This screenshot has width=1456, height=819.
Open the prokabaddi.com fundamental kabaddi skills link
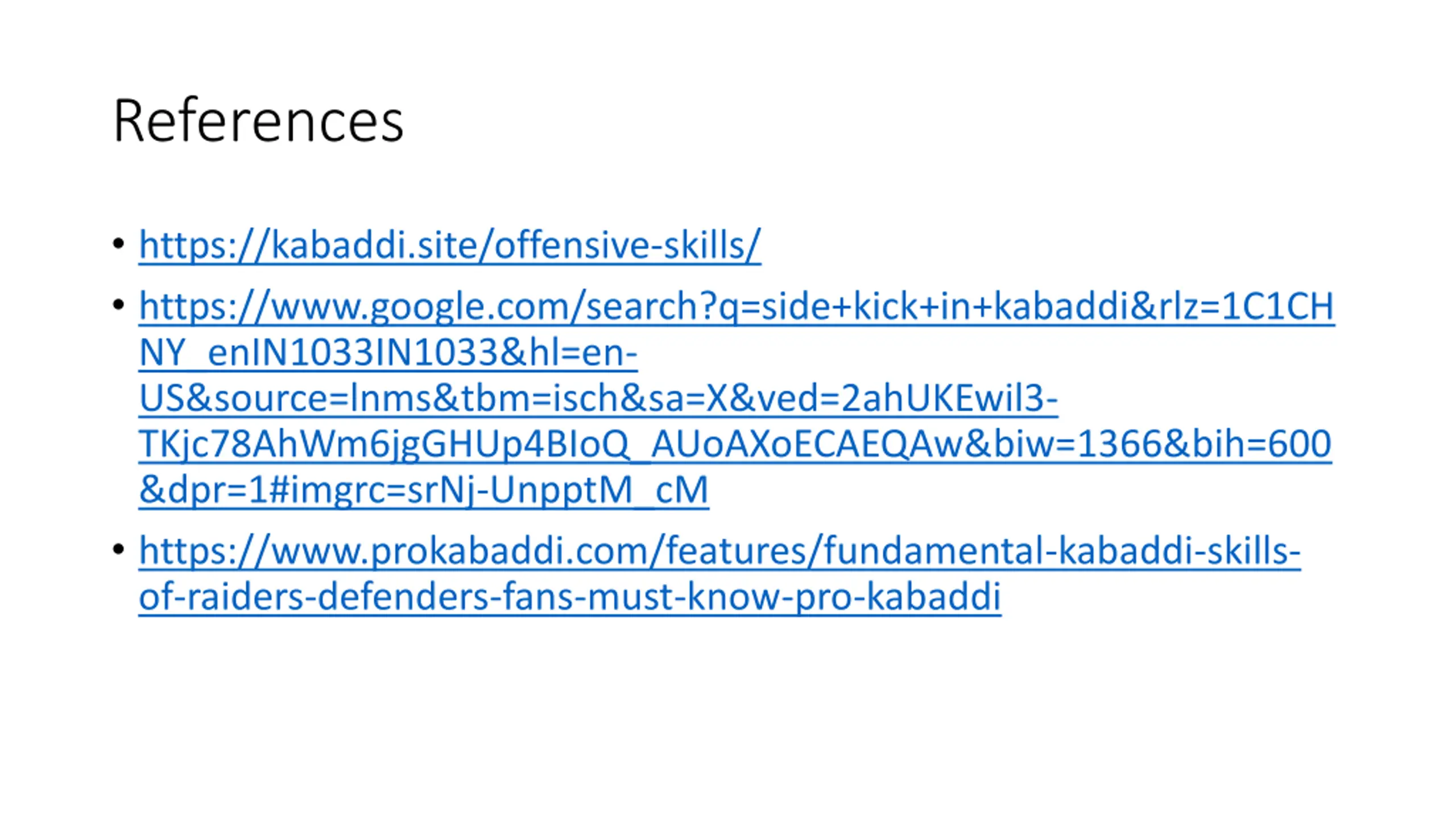(x=719, y=573)
